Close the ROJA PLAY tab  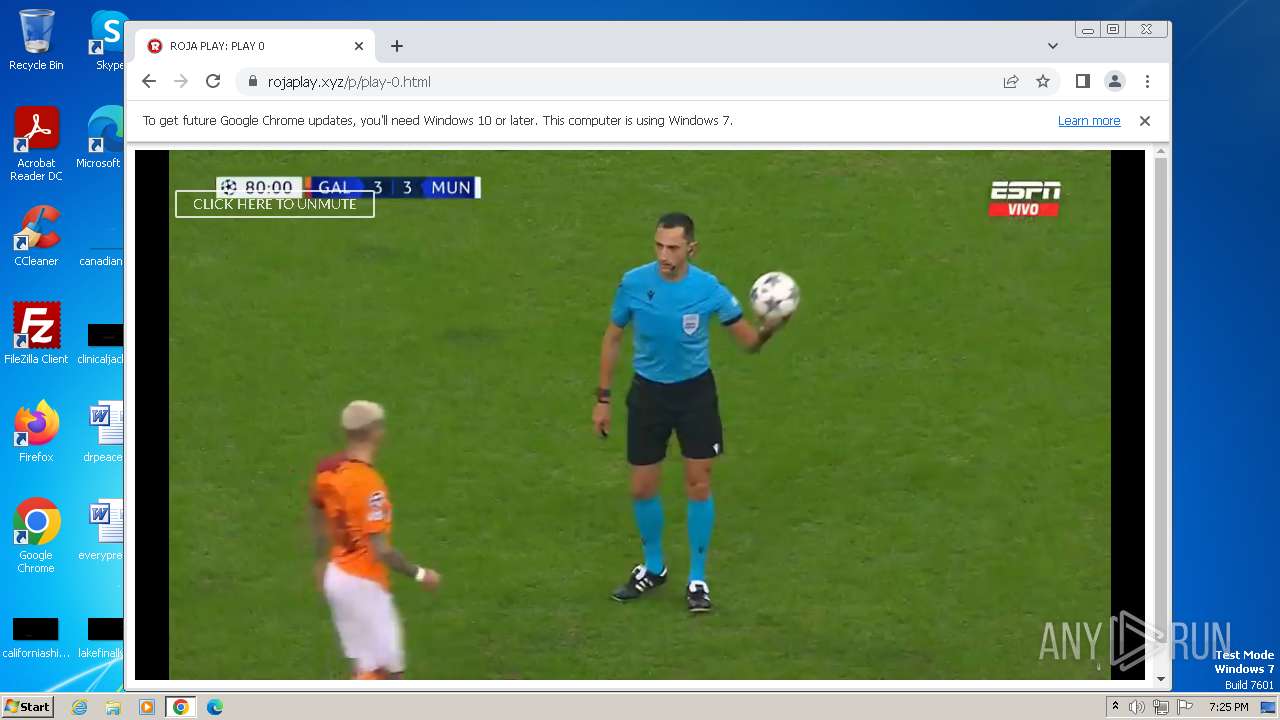(x=359, y=46)
